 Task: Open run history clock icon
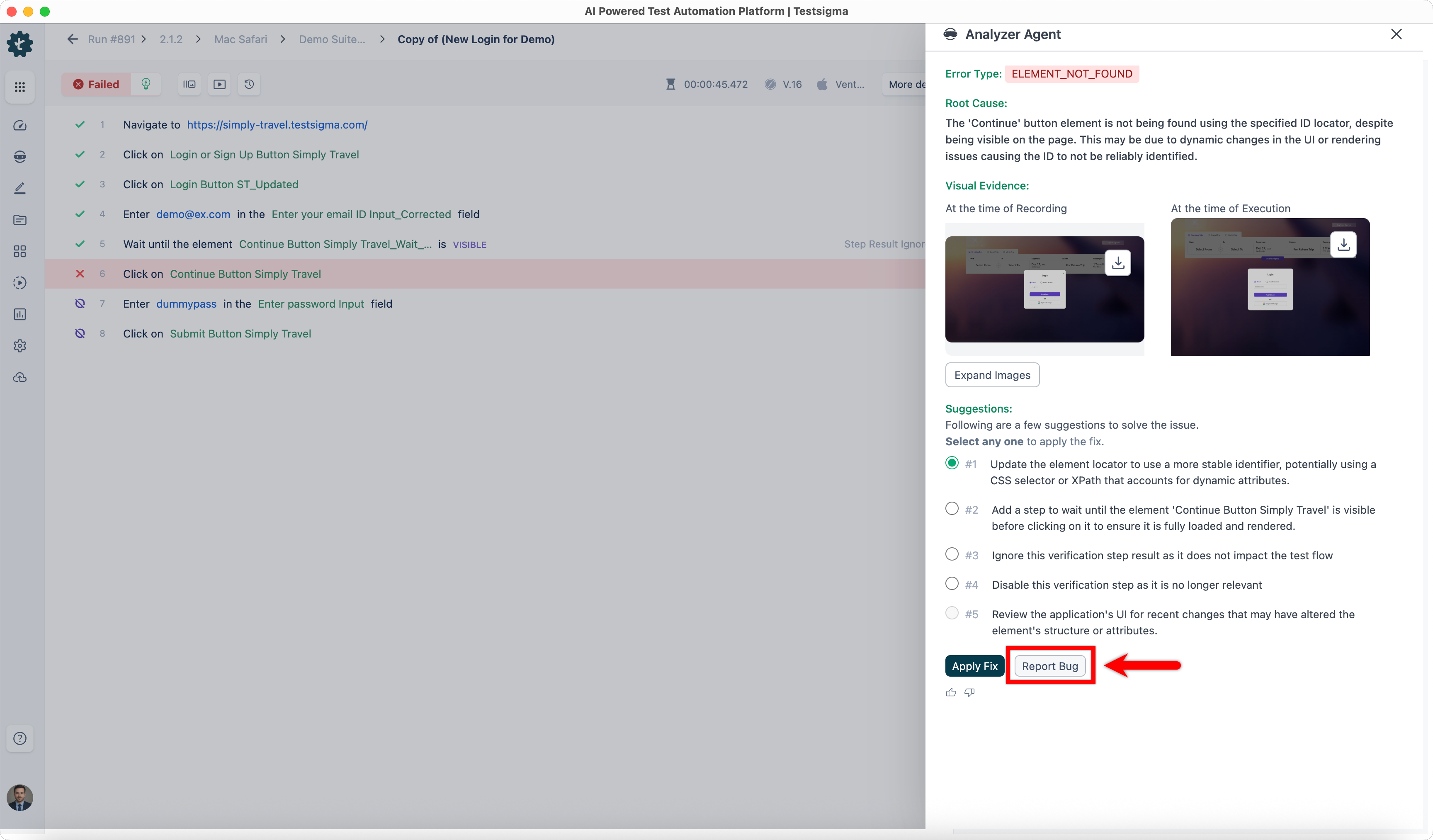click(x=249, y=84)
